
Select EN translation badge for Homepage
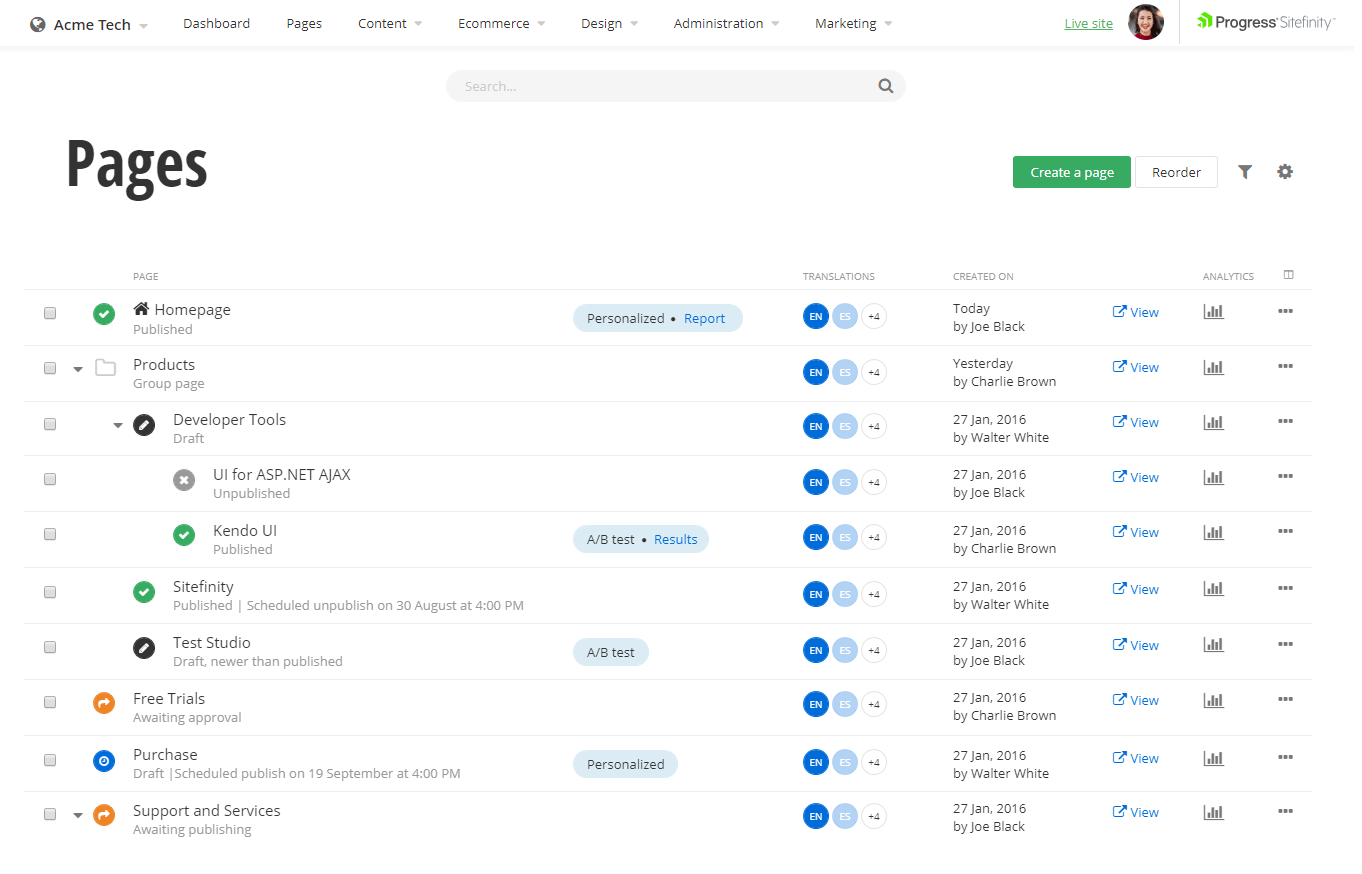[816, 316]
